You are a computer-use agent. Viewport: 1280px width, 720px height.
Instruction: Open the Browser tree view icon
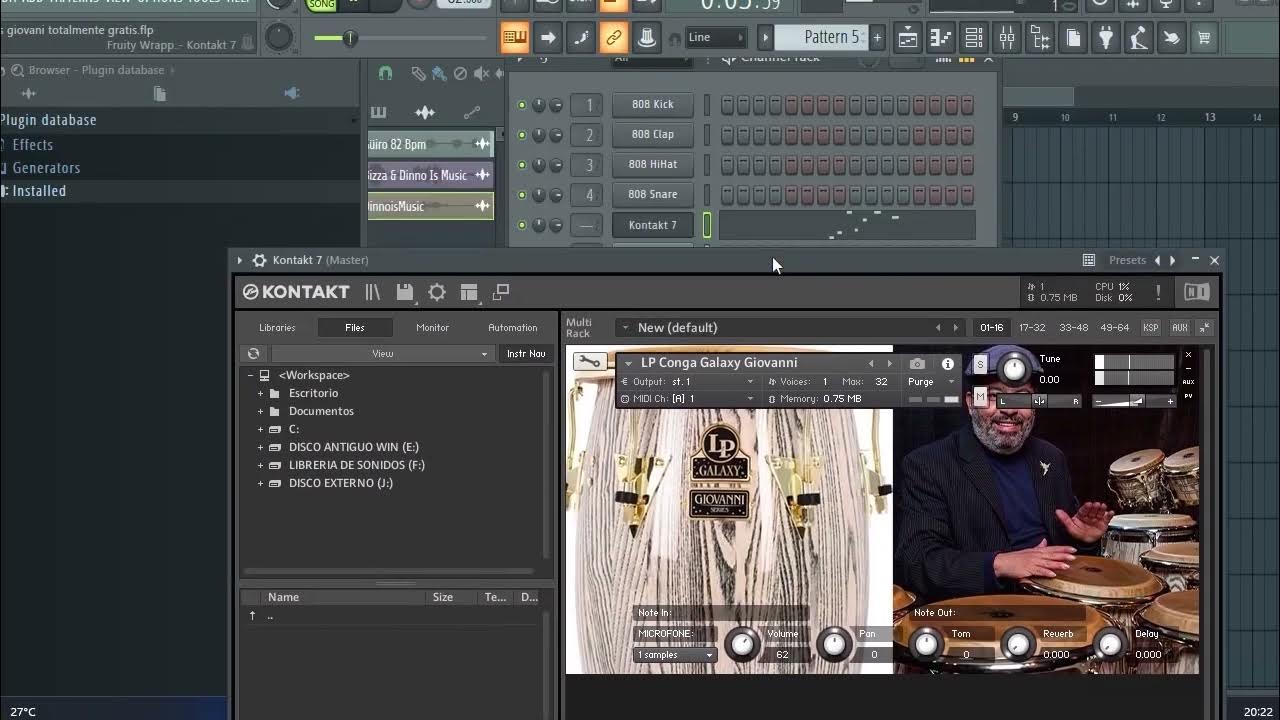[1040, 38]
